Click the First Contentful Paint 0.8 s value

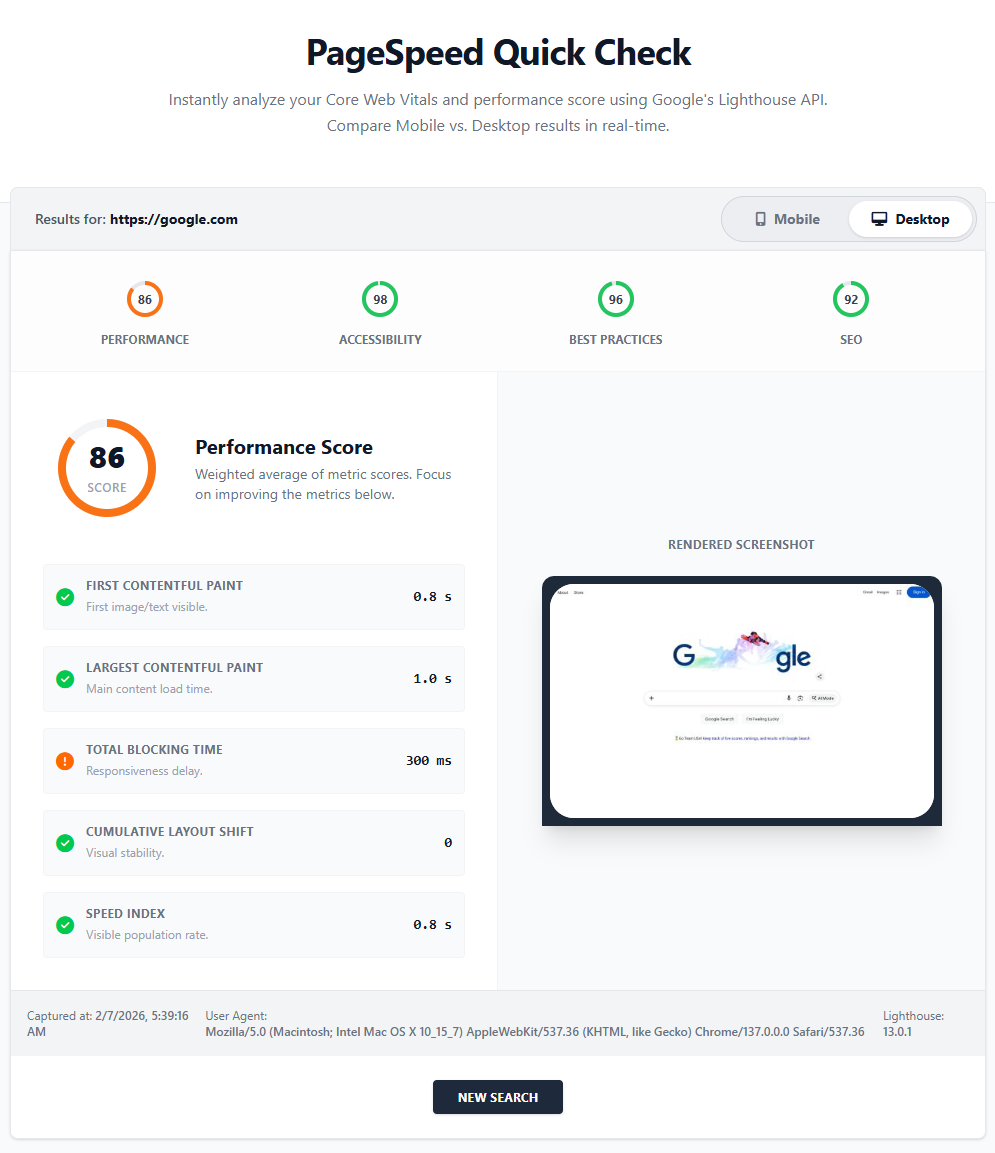pyautogui.click(x=432, y=597)
